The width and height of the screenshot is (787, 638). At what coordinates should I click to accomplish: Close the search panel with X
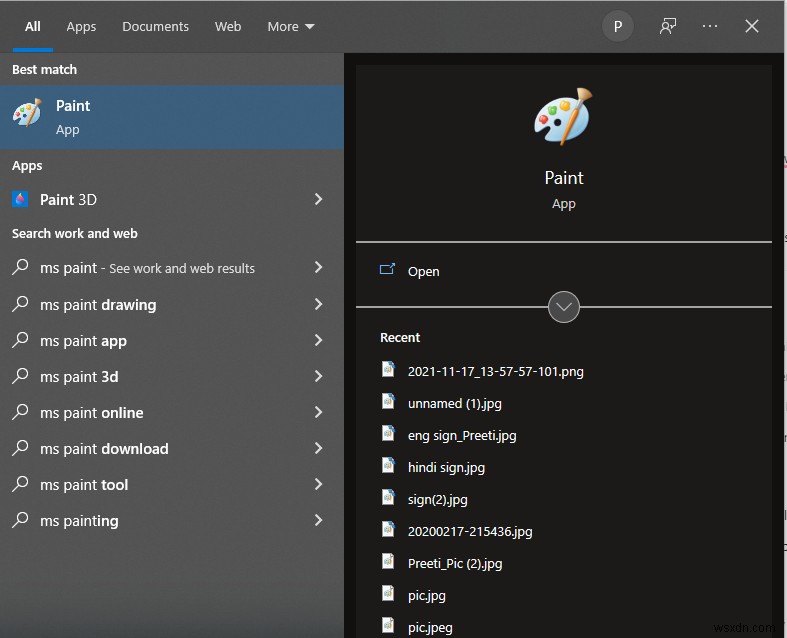coord(751,26)
